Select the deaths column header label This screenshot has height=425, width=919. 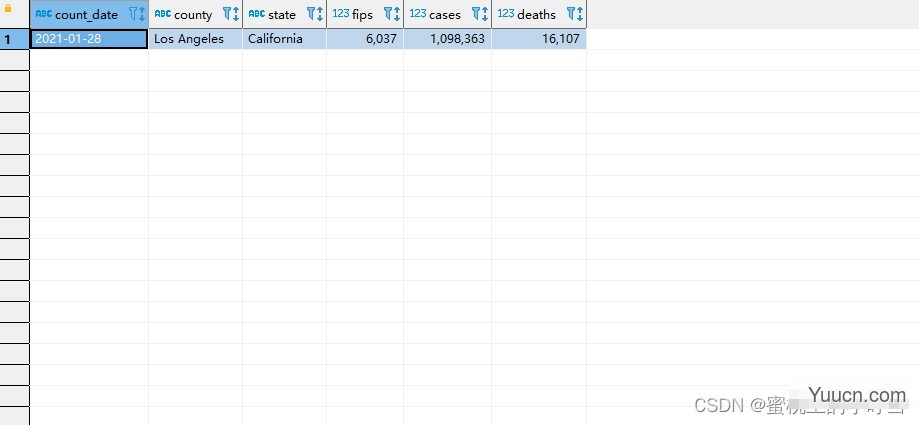coord(536,15)
